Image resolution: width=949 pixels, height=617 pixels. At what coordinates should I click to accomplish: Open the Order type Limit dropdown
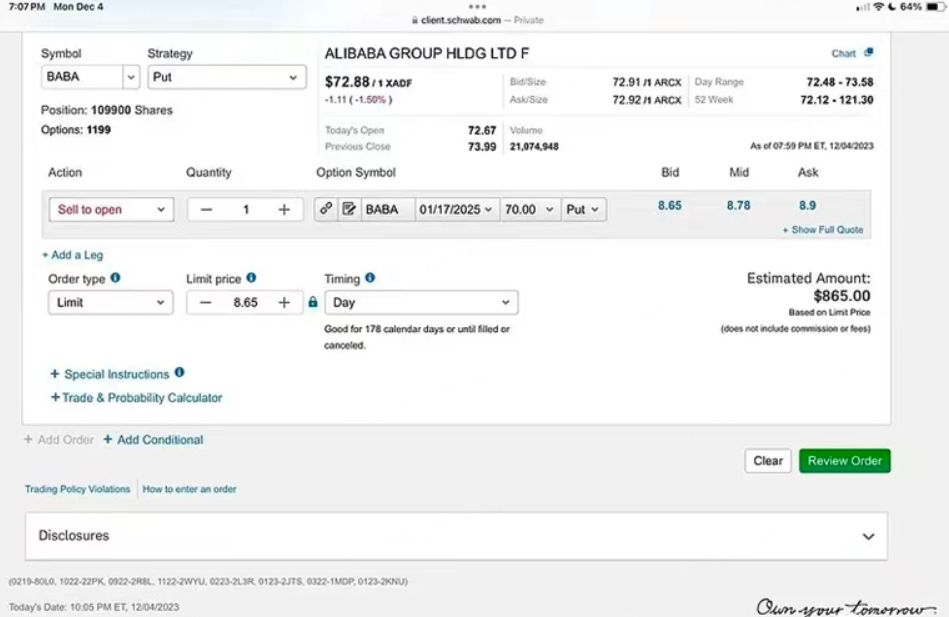(x=110, y=302)
